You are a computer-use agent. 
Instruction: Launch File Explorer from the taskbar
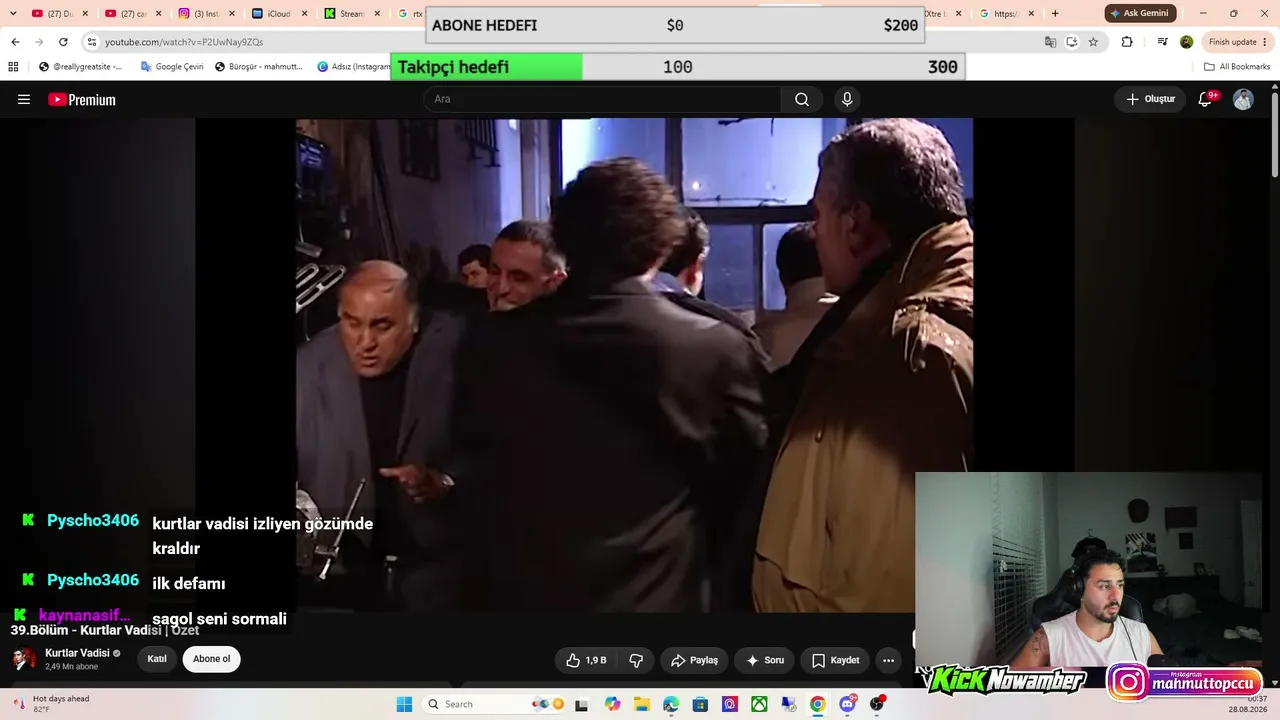[642, 704]
